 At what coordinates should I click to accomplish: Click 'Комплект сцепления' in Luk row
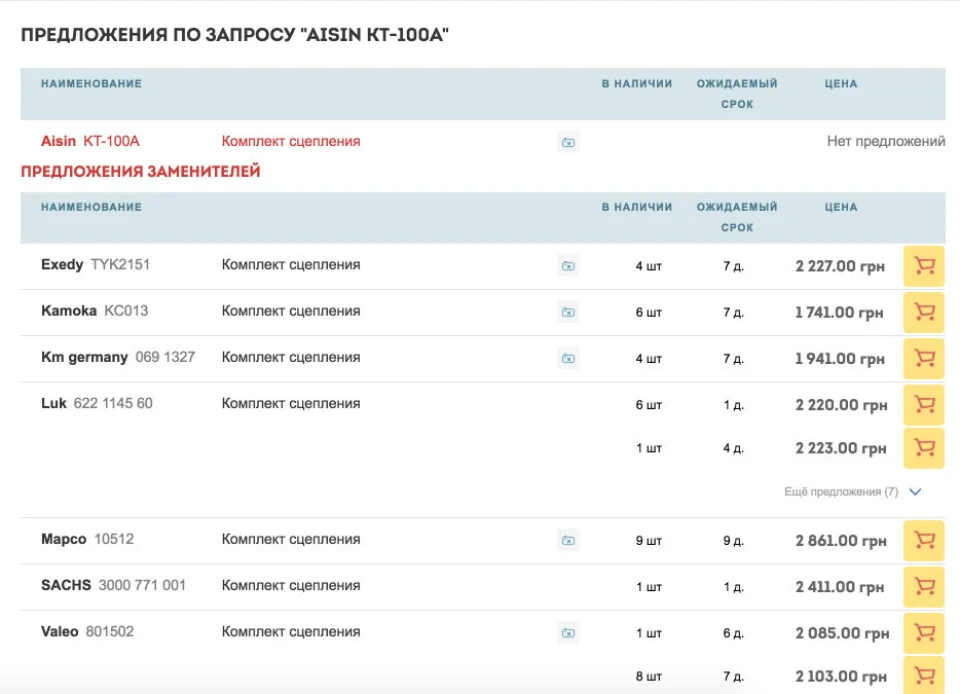291,403
